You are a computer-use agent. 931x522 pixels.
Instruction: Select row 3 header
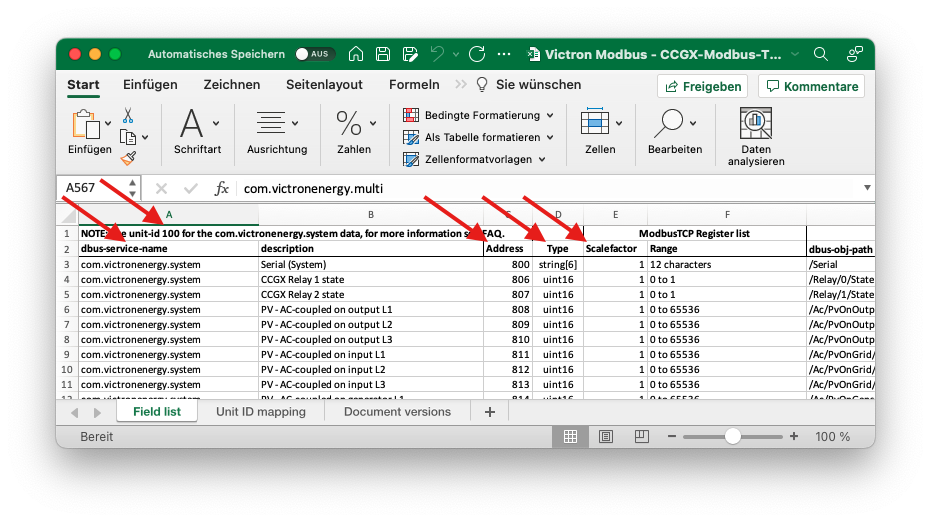point(67,265)
